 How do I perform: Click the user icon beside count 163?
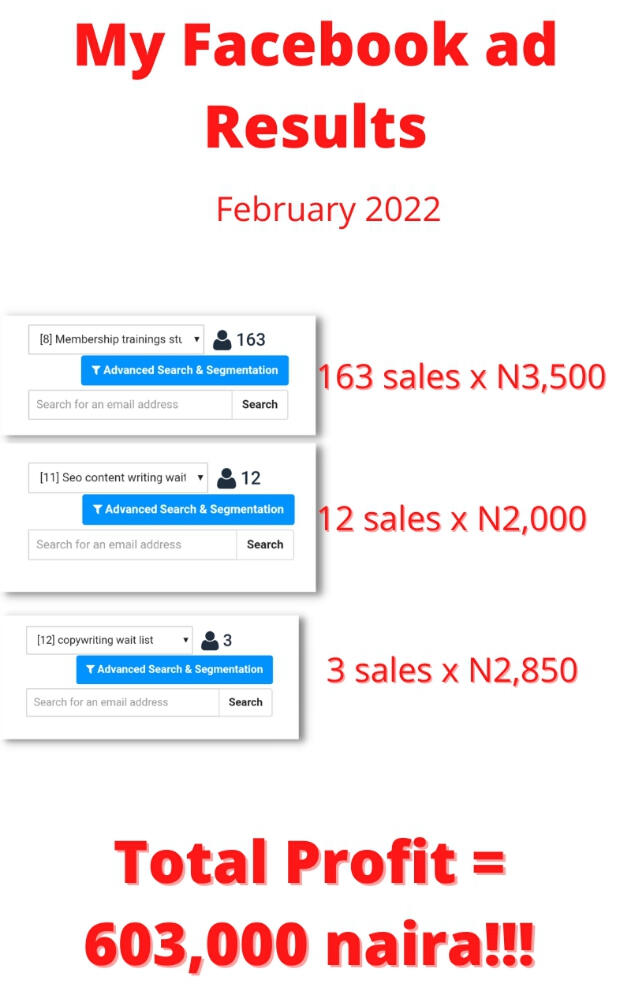(222, 340)
